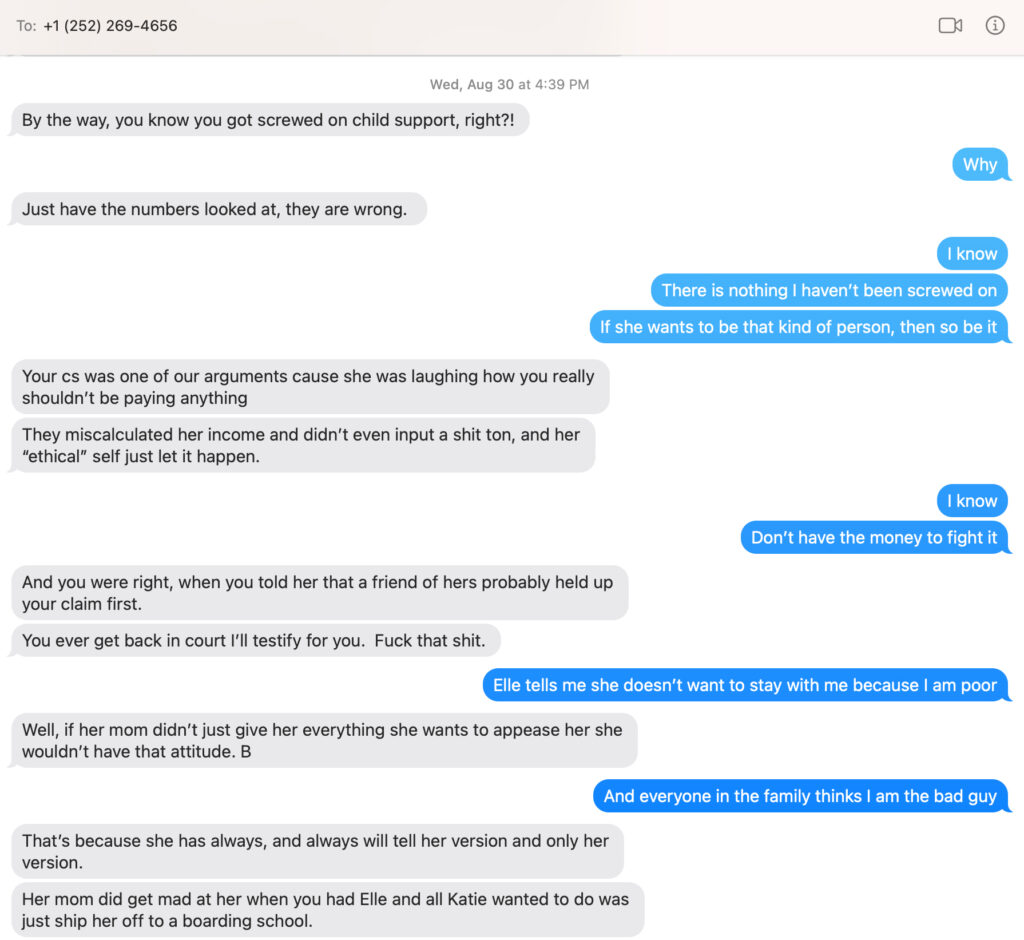Click the "boarding school" message bubble
Image resolution: width=1024 pixels, height=940 pixels.
325,909
